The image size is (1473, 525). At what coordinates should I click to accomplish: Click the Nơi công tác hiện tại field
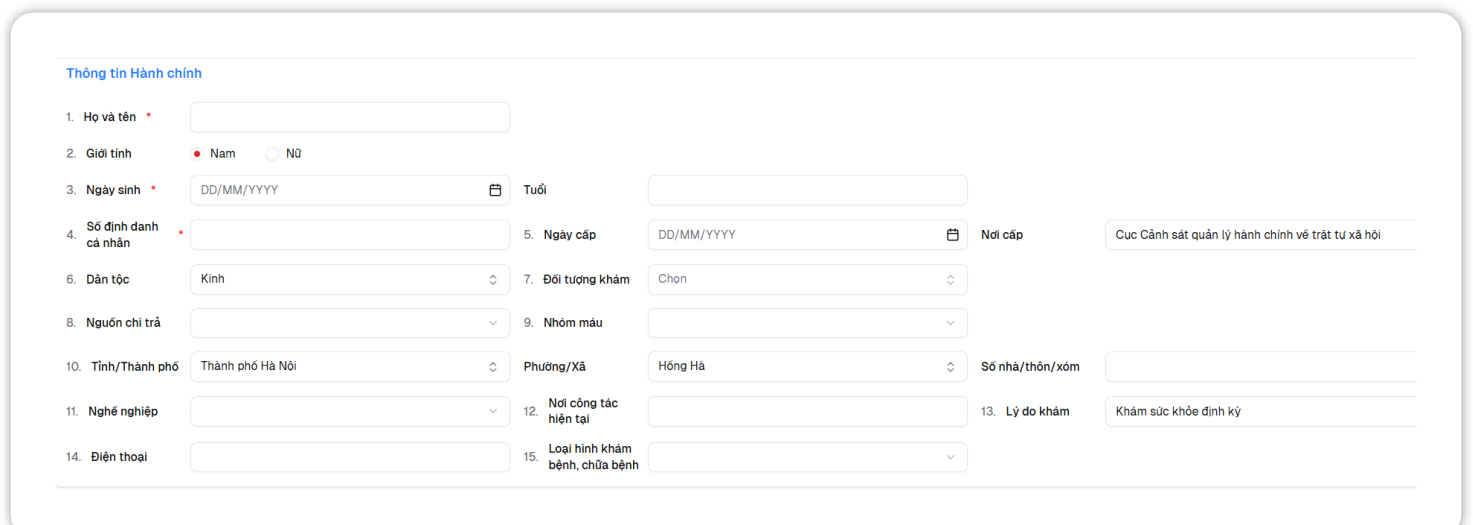808,411
